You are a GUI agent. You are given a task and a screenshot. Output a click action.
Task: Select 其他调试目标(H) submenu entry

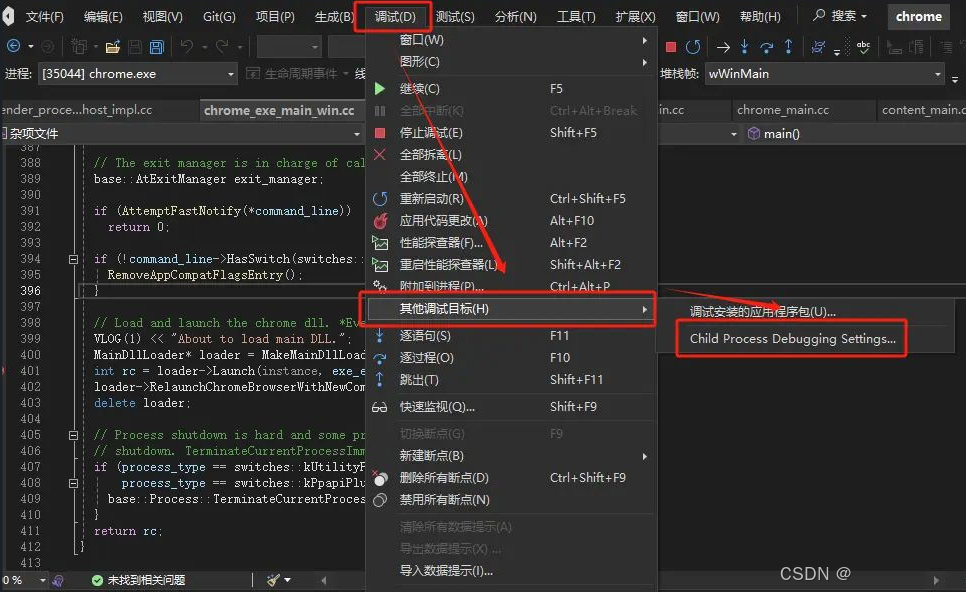click(x=511, y=309)
